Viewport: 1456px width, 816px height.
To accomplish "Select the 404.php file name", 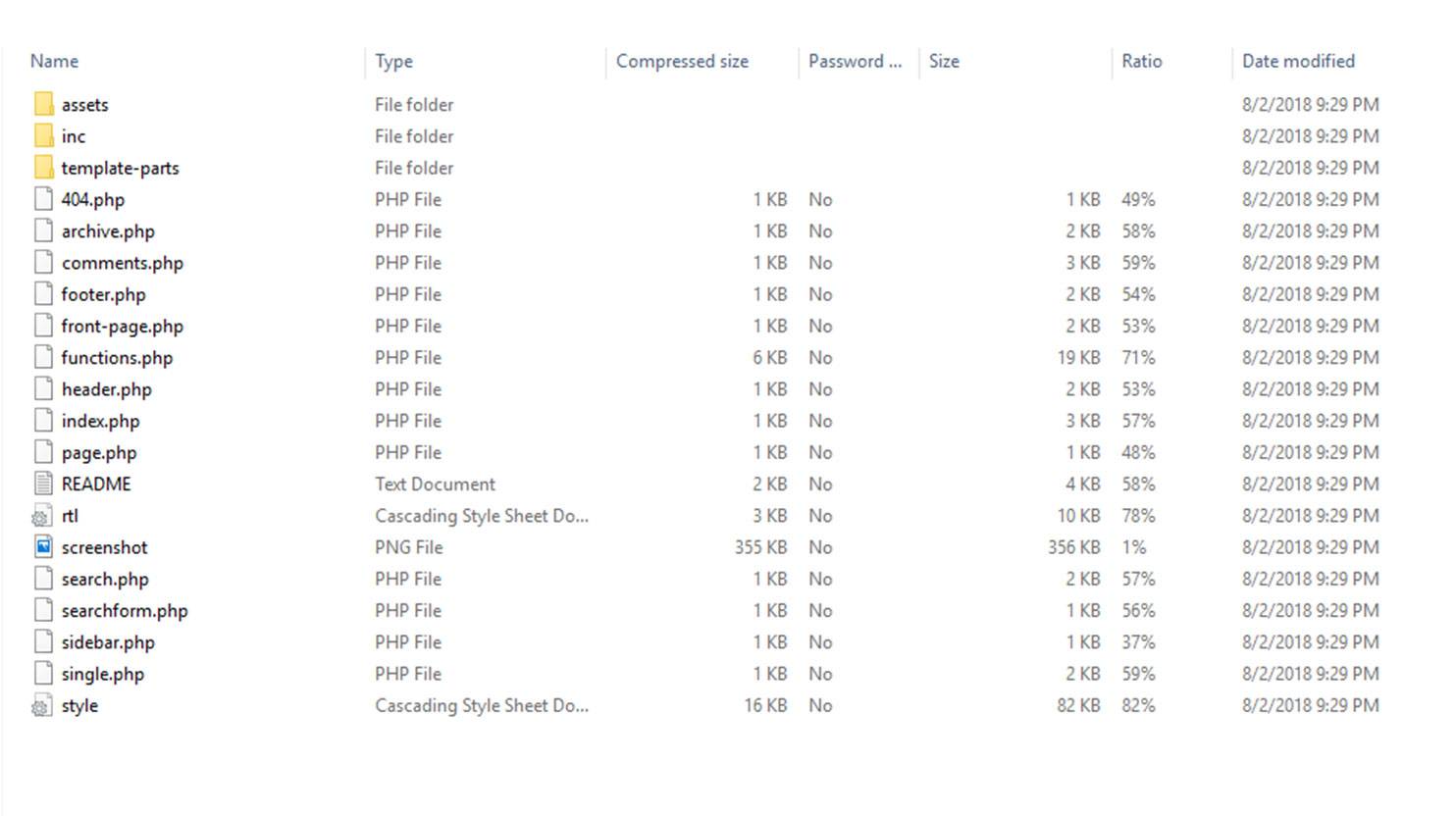I will 92,200.
